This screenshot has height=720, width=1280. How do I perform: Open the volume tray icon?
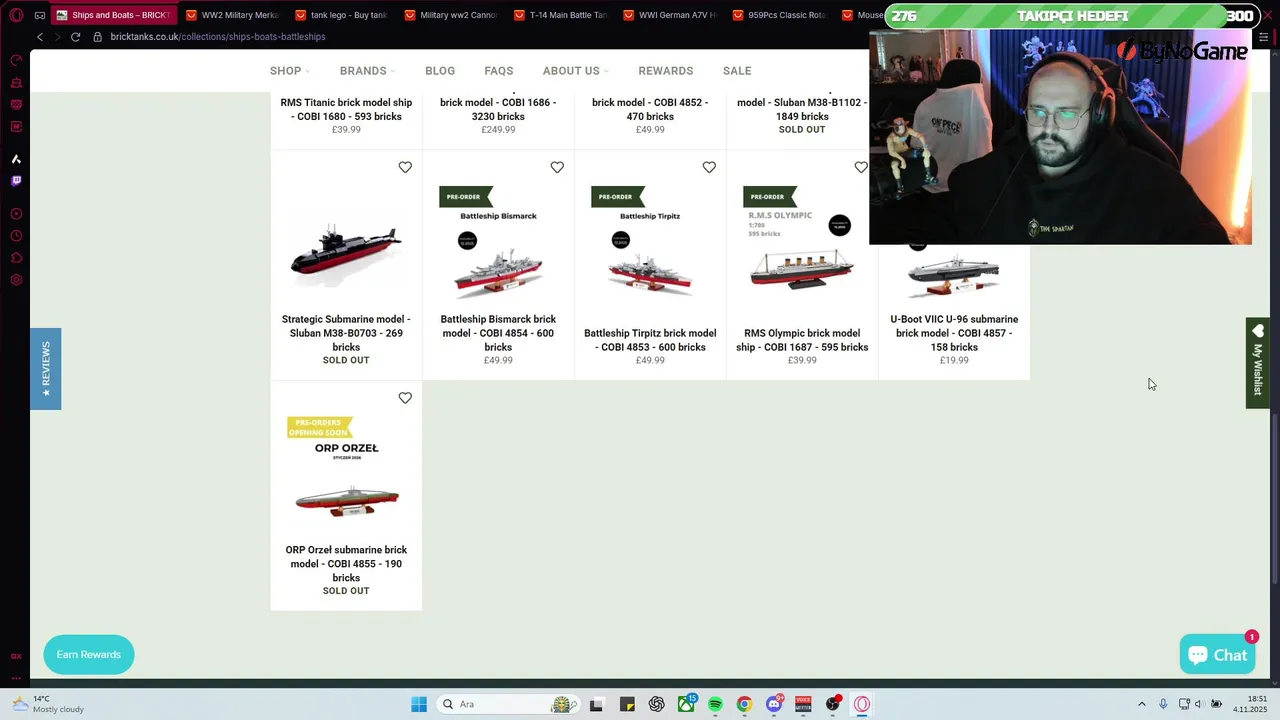[1198, 704]
